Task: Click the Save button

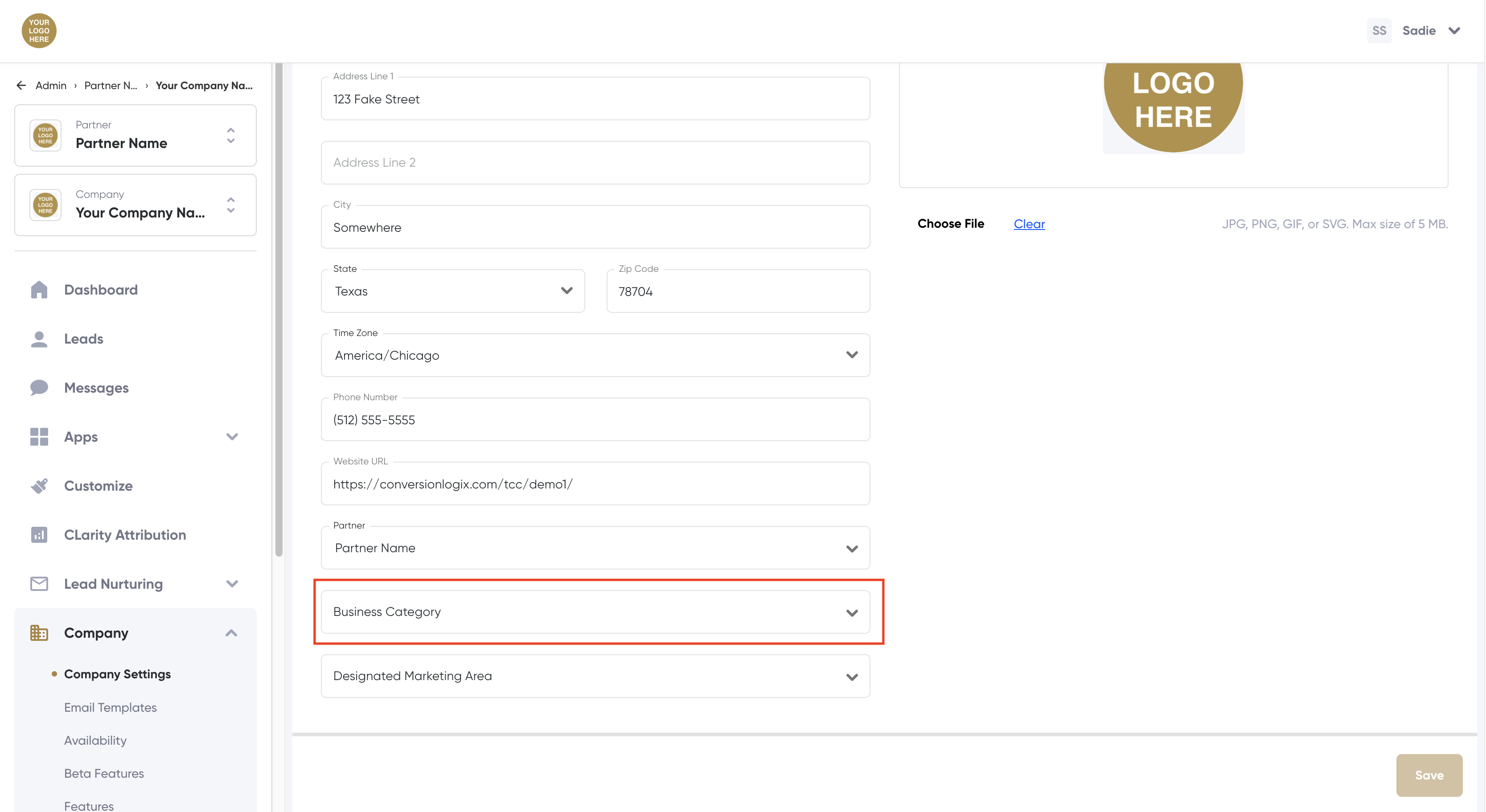Action: pyautogui.click(x=1429, y=775)
